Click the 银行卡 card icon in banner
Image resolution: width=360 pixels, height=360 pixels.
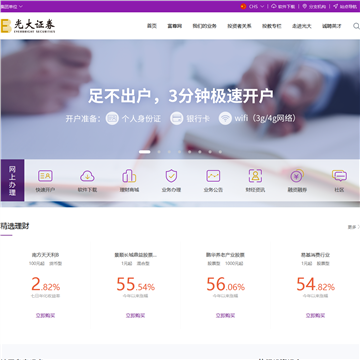[177, 118]
